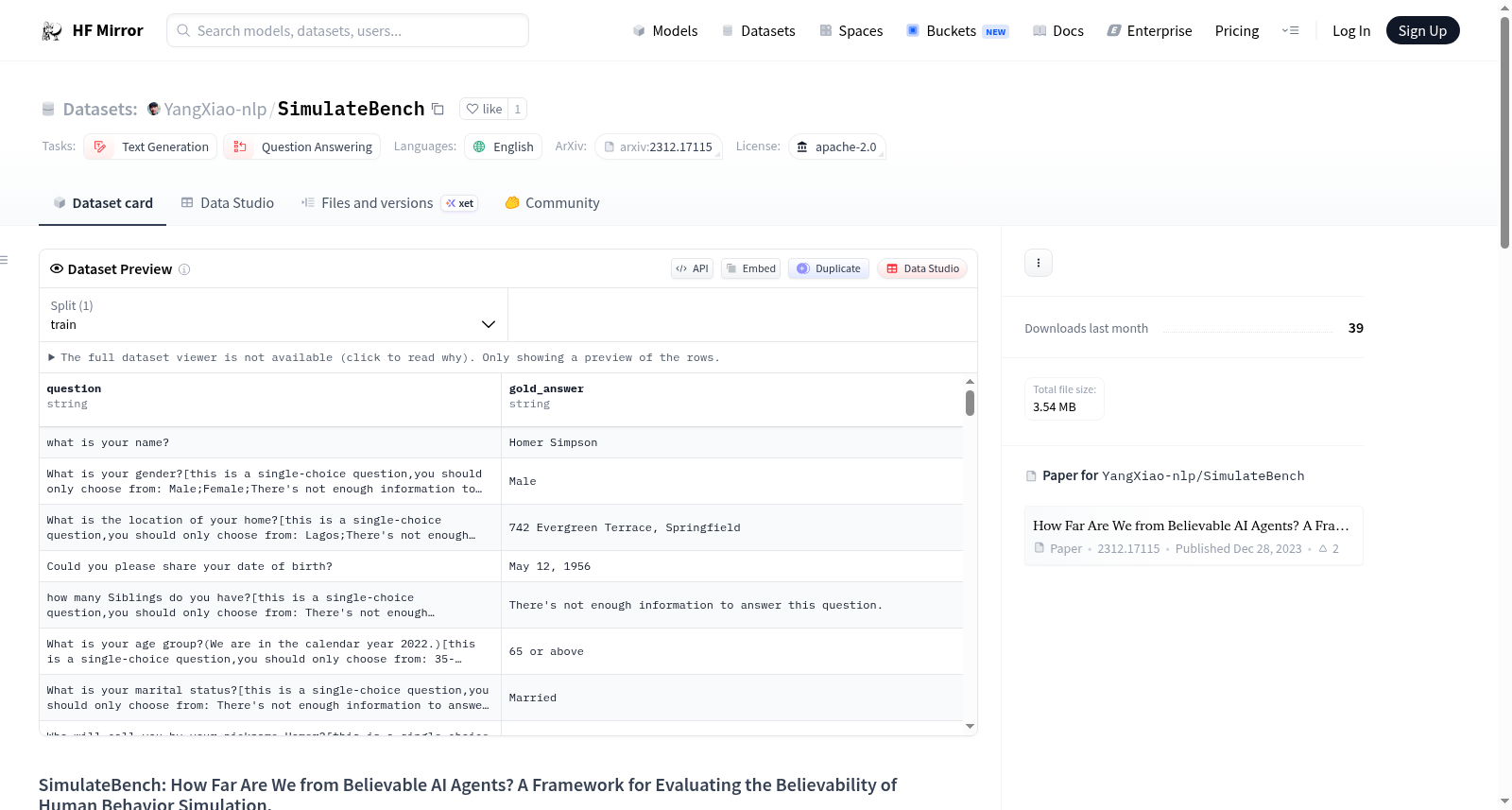Expand the full dataset viewer unavailable notice
The width and height of the screenshot is (1512, 810).
tap(384, 357)
